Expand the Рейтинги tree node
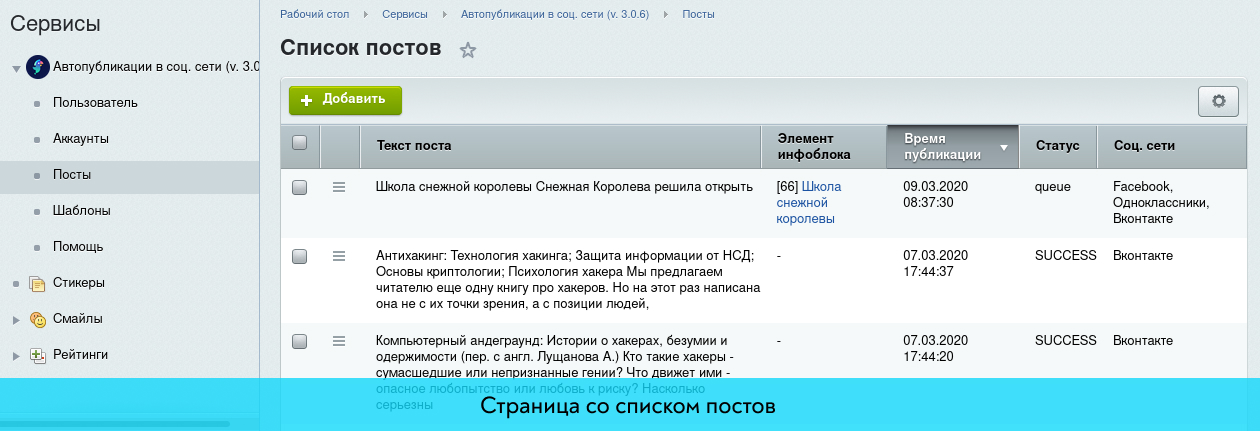The image size is (1260, 431). 15,356
